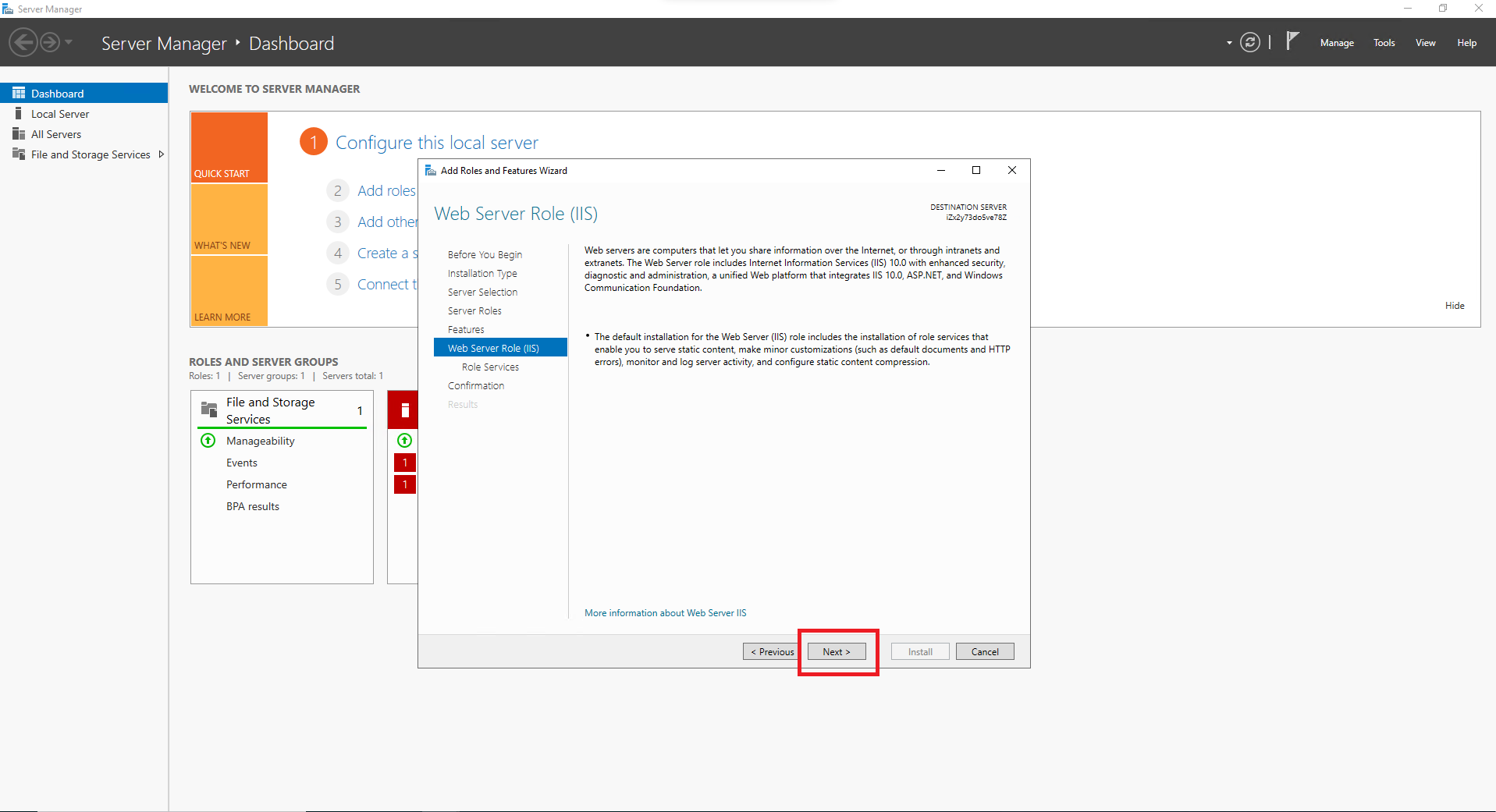Restore down the Server Manager window

pyautogui.click(x=1443, y=9)
